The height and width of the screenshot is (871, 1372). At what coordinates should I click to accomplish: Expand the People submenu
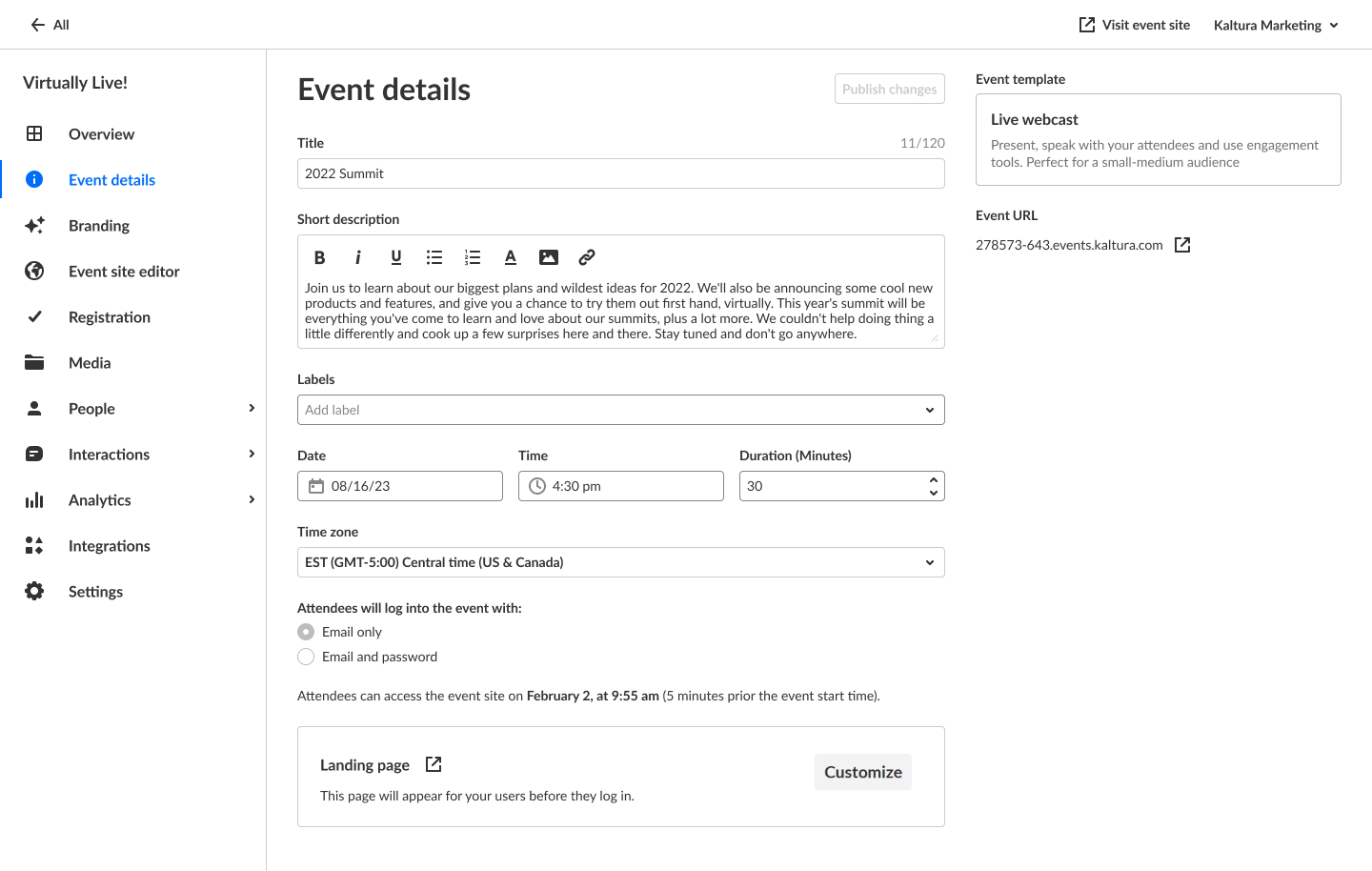[252, 409]
